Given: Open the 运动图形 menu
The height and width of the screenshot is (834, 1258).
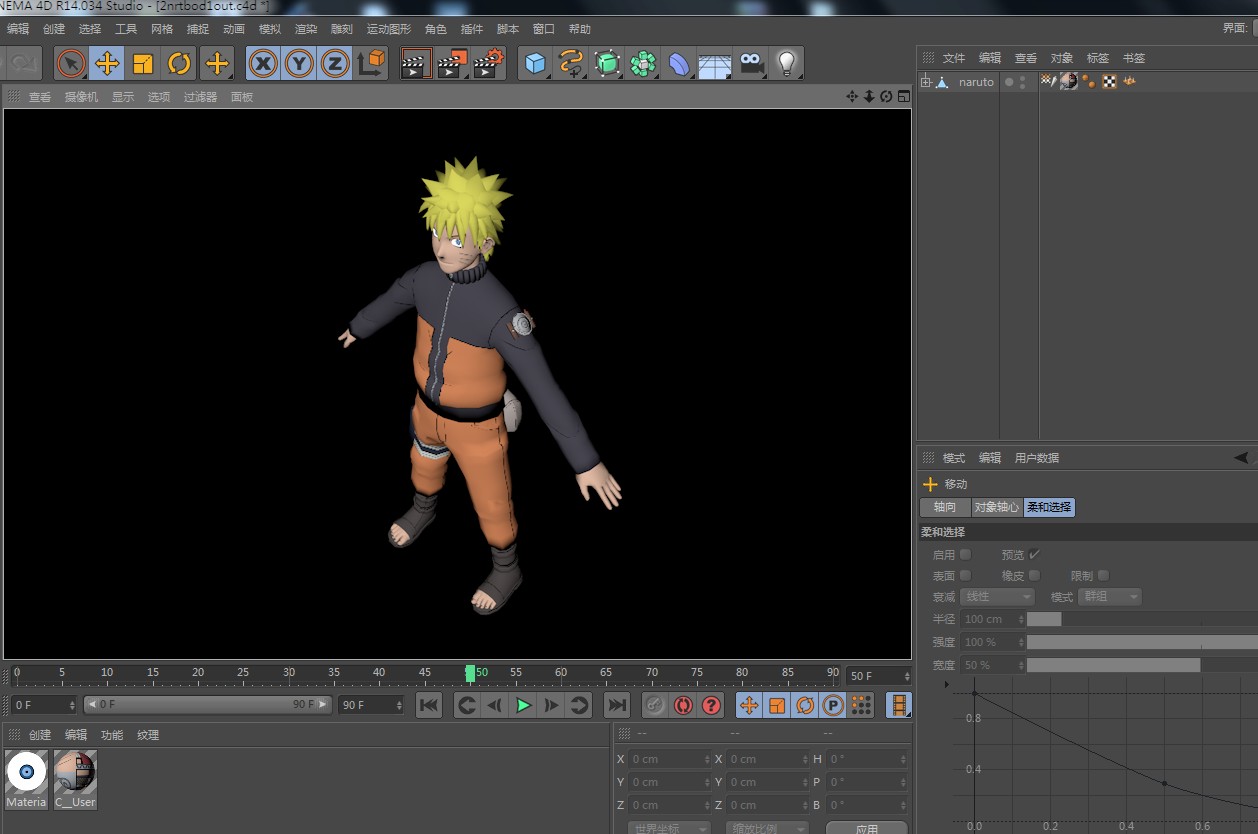Looking at the screenshot, I should (x=389, y=29).
